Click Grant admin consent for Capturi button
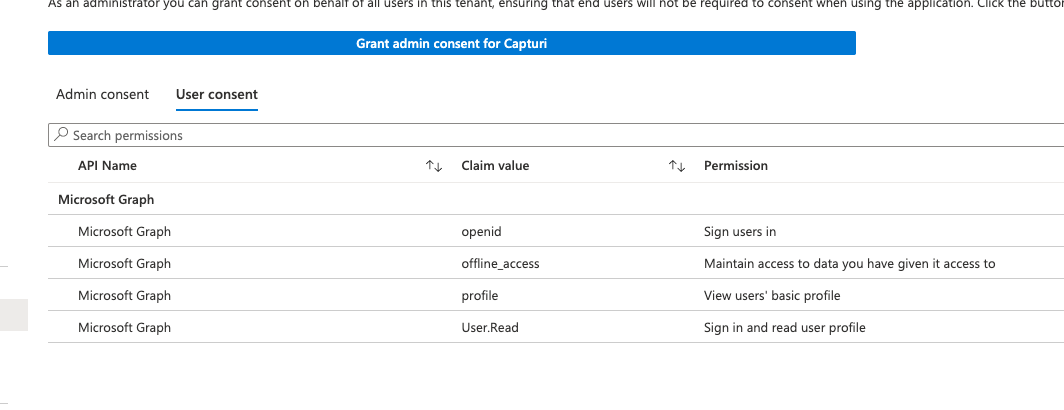Image resolution: width=1064 pixels, height=410 pixels. (x=451, y=43)
